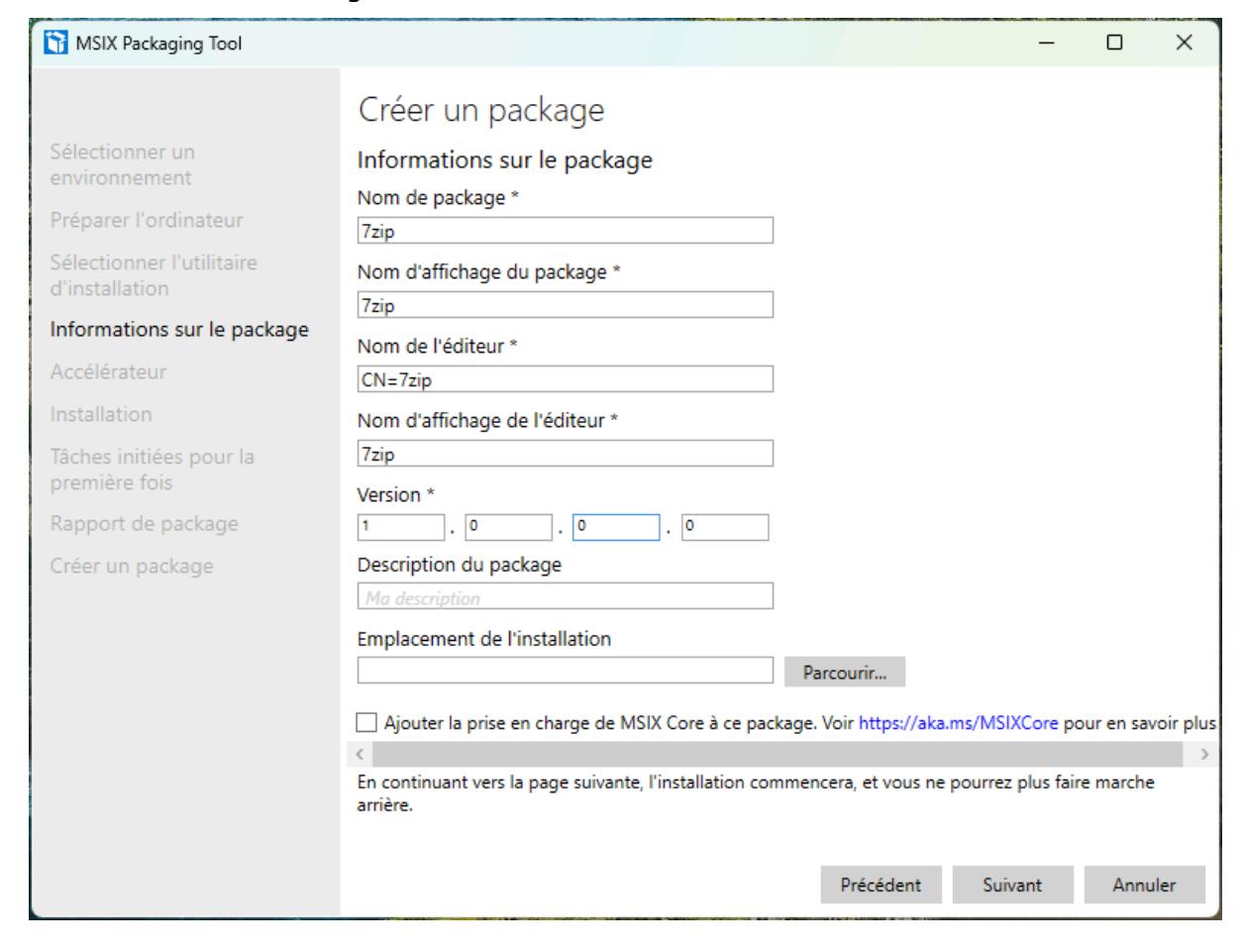Select Informations sur le package step
The height and width of the screenshot is (952, 1244).
click(179, 330)
